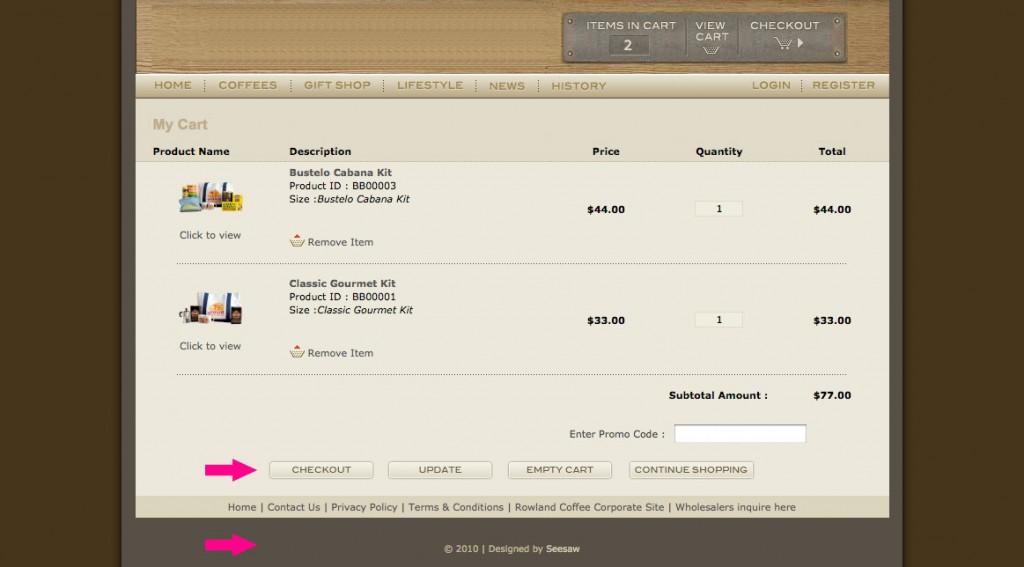The width and height of the screenshot is (1024, 567).
Task: Click the Items in Cart count box
Action: tap(628, 45)
